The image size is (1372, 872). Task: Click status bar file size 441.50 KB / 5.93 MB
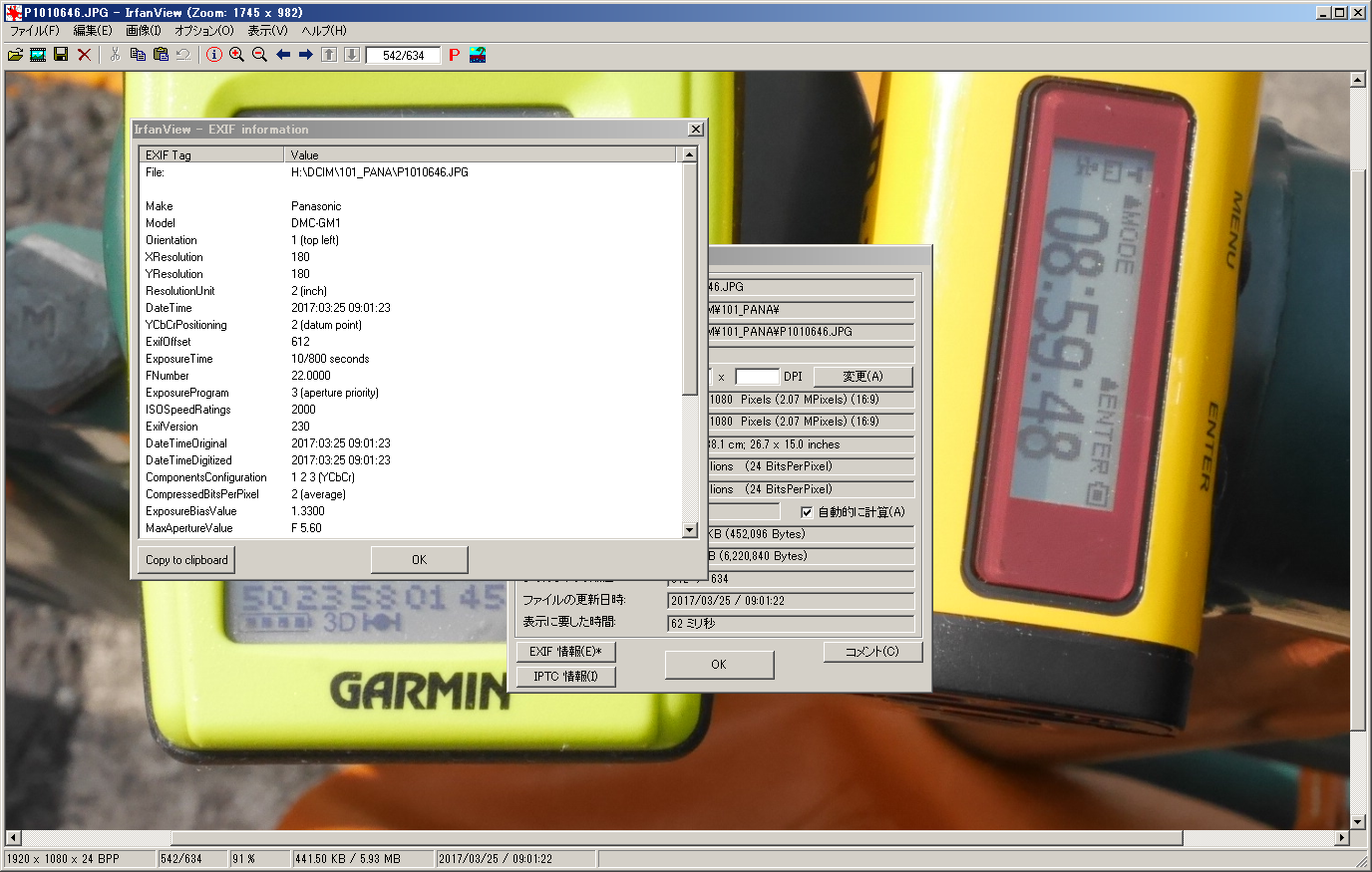click(363, 859)
